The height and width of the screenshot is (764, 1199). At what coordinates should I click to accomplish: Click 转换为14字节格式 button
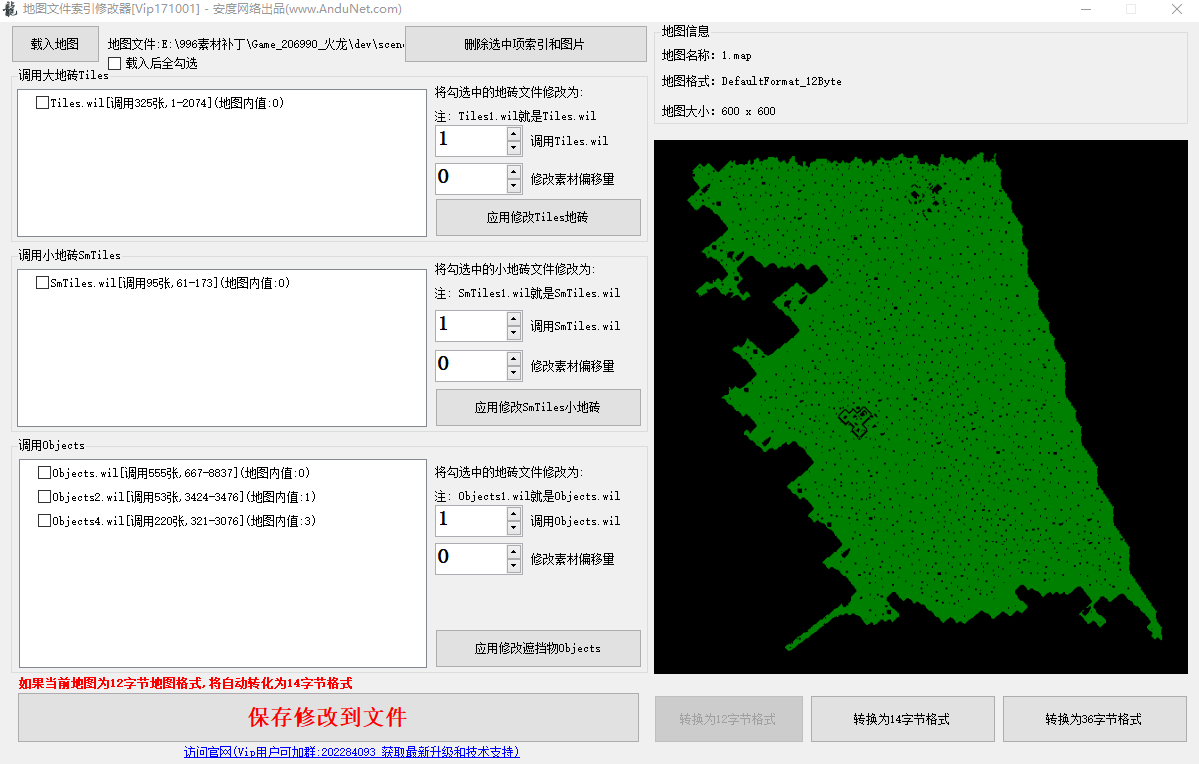[x=902, y=719]
